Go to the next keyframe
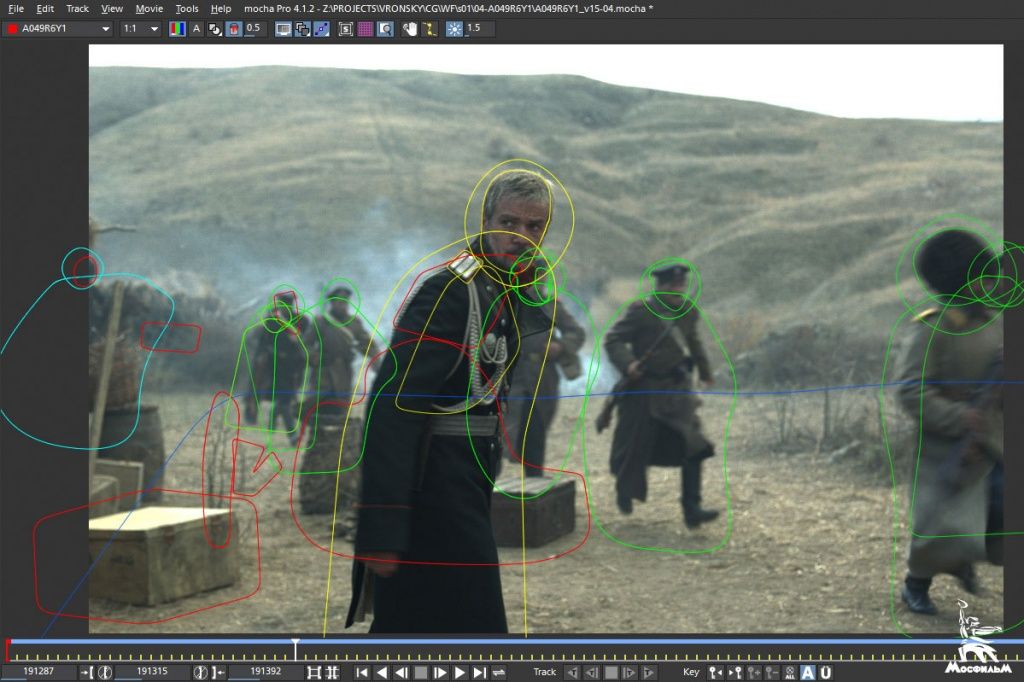The width and height of the screenshot is (1024, 682). coord(735,672)
